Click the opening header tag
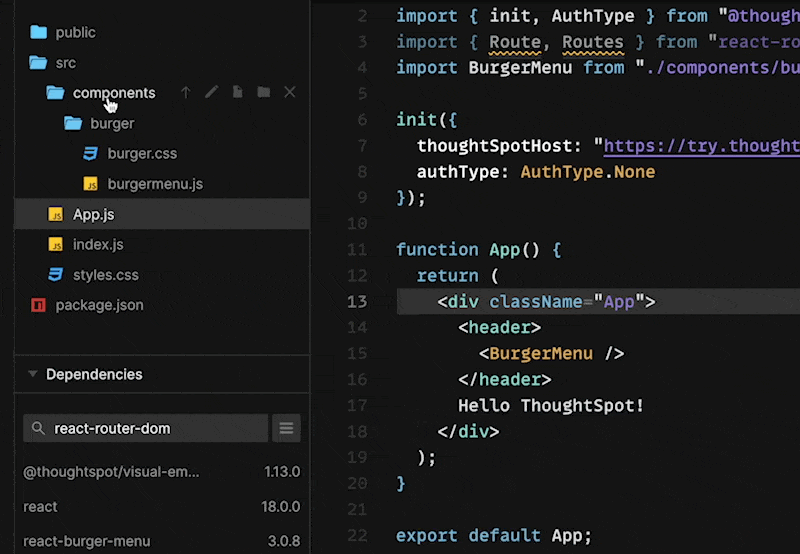The height and width of the screenshot is (554, 800). (x=499, y=328)
